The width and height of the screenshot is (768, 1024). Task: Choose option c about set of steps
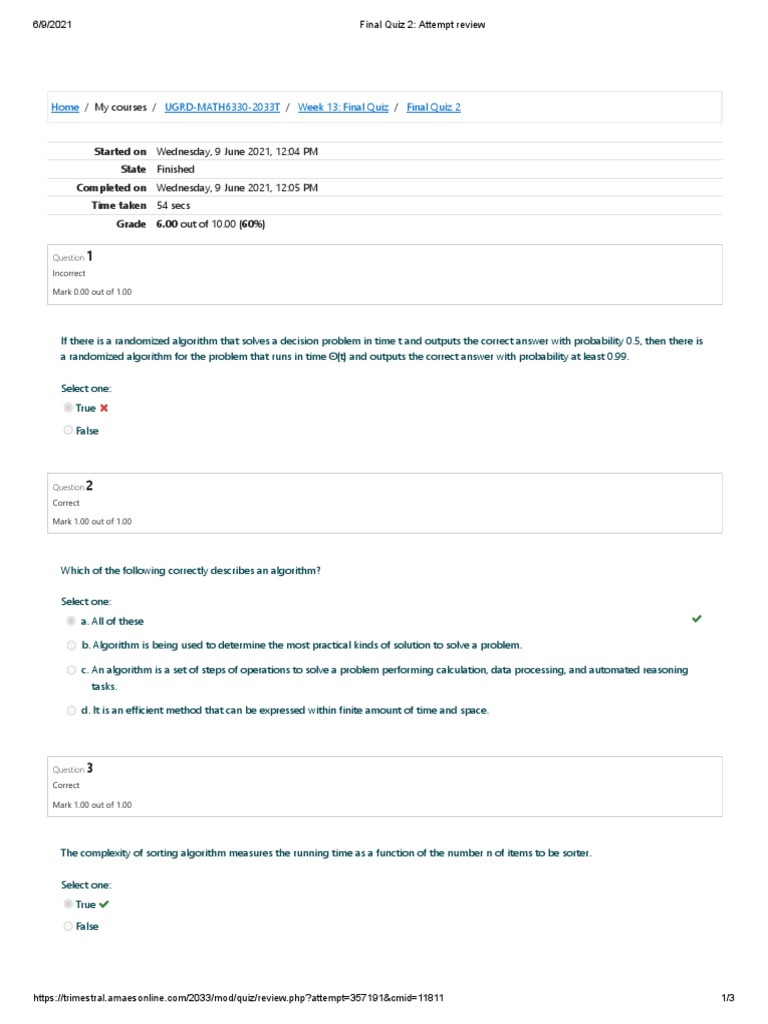(71, 670)
